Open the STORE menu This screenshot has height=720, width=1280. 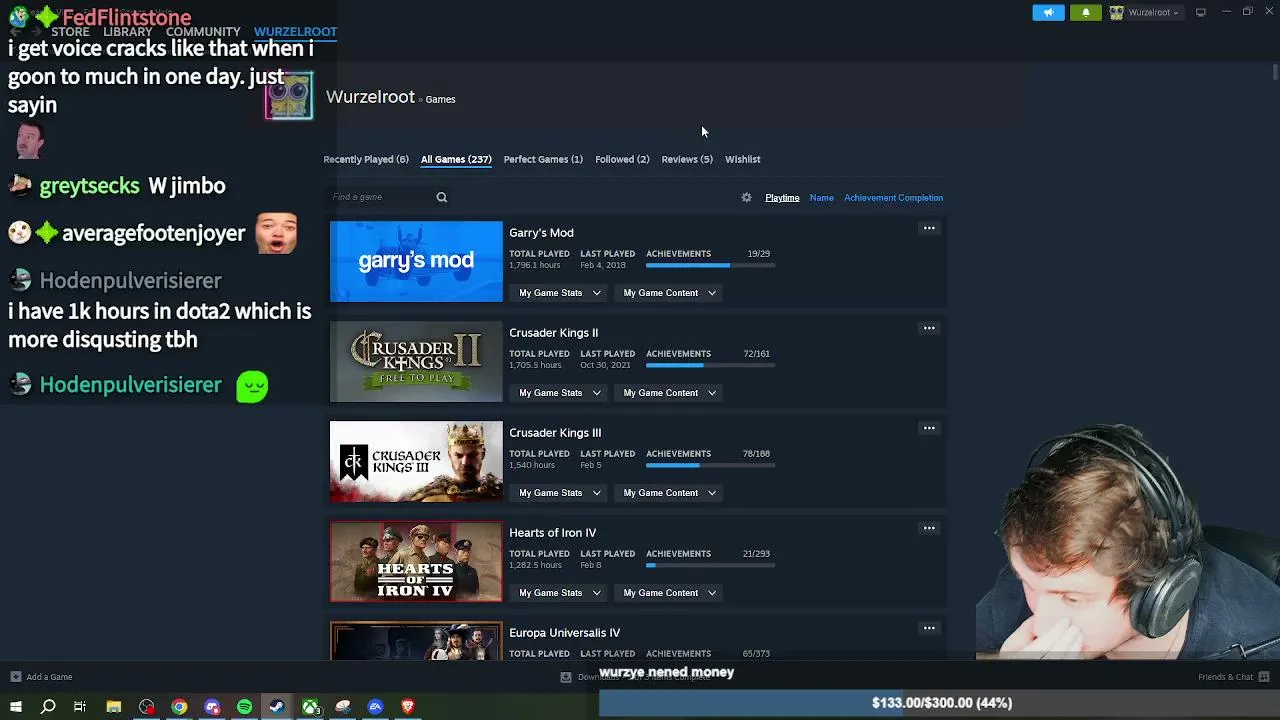[70, 32]
